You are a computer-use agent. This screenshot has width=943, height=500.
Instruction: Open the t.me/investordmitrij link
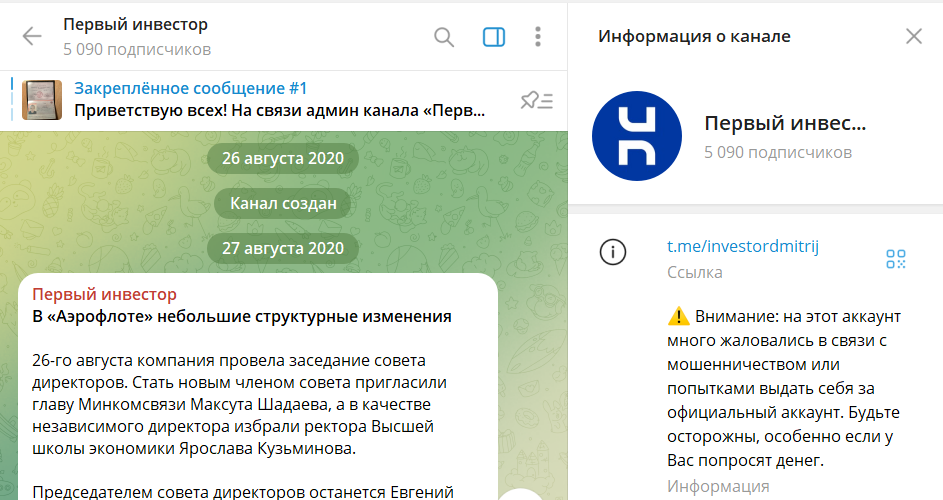743,246
